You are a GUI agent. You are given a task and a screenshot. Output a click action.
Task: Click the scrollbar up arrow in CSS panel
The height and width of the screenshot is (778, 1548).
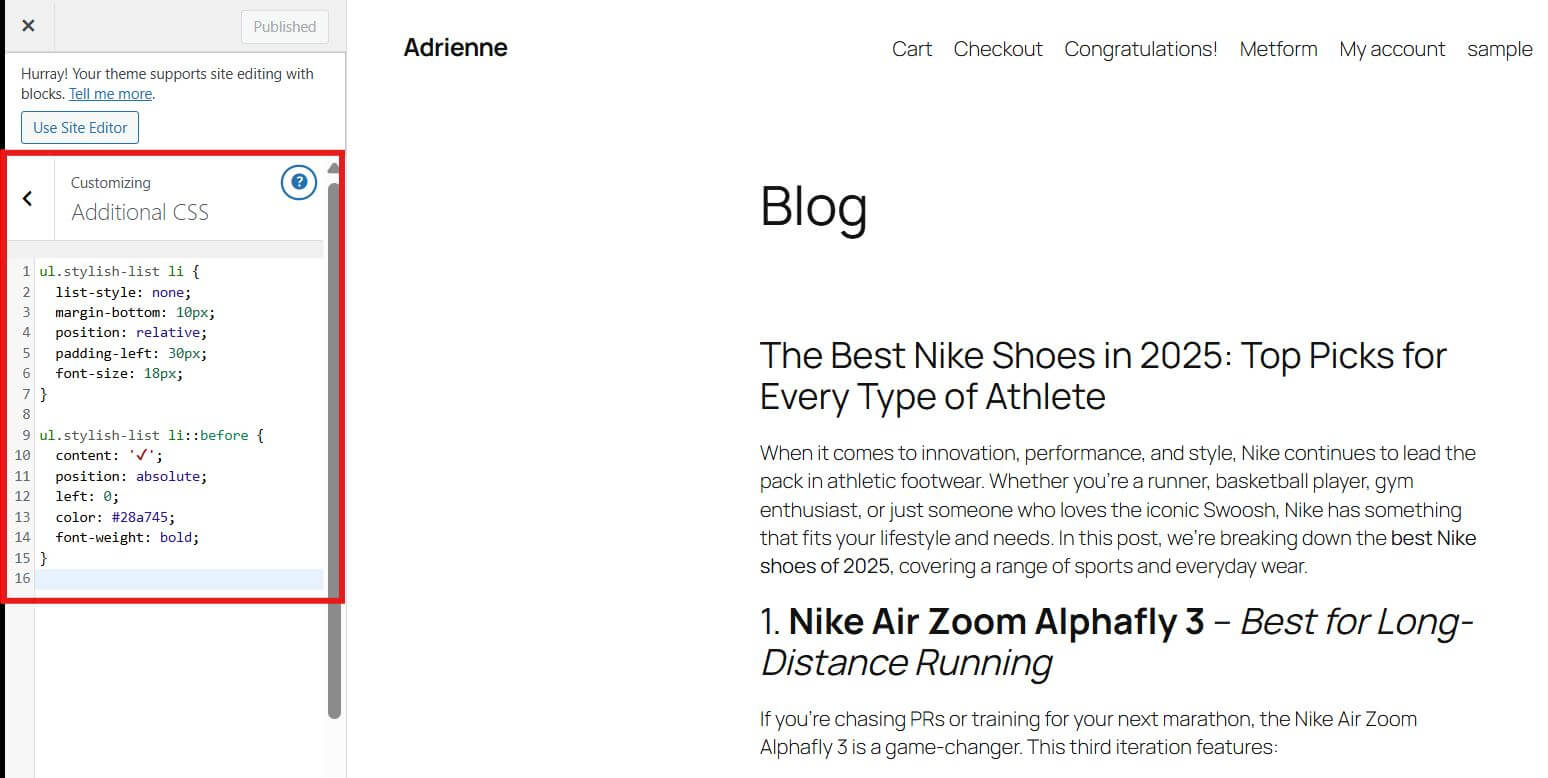pos(333,168)
